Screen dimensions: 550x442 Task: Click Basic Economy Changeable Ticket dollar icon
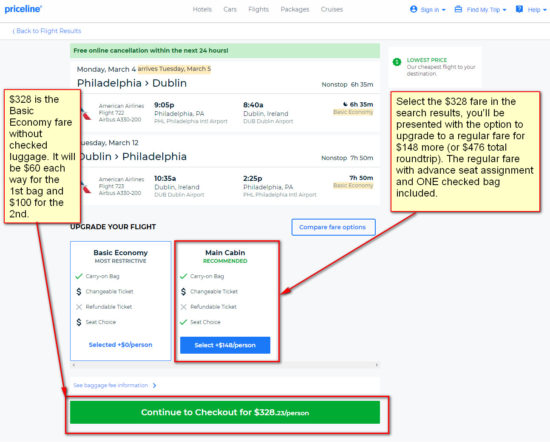tap(79, 292)
